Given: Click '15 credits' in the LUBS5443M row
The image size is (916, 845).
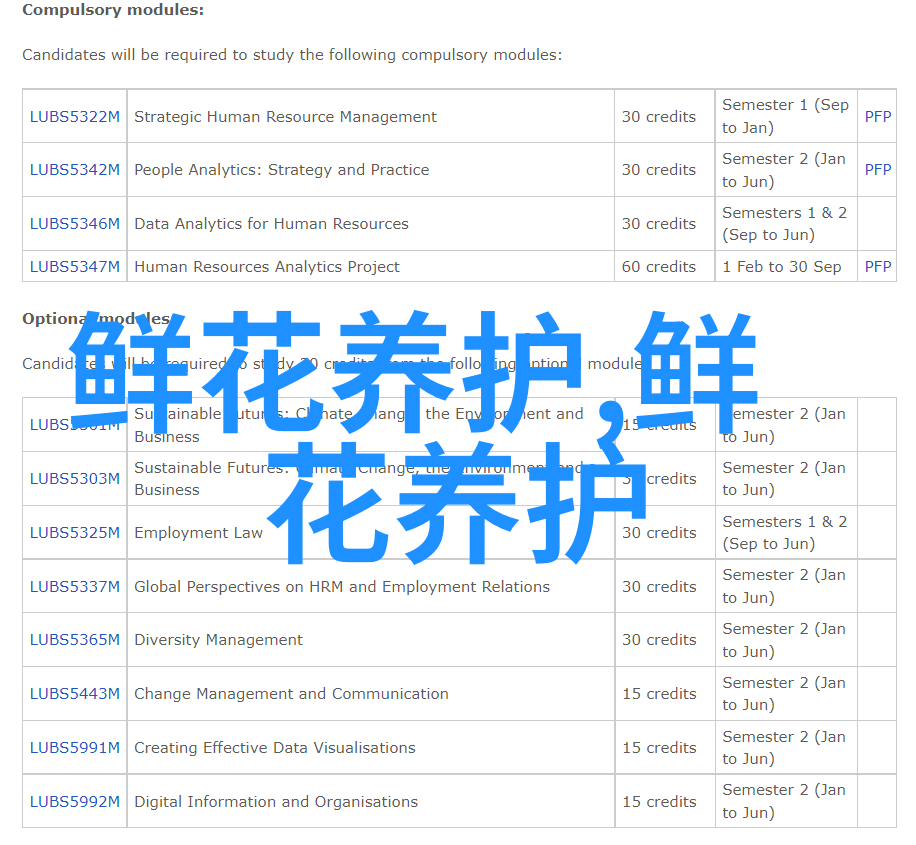Looking at the screenshot, I should tap(660, 694).
